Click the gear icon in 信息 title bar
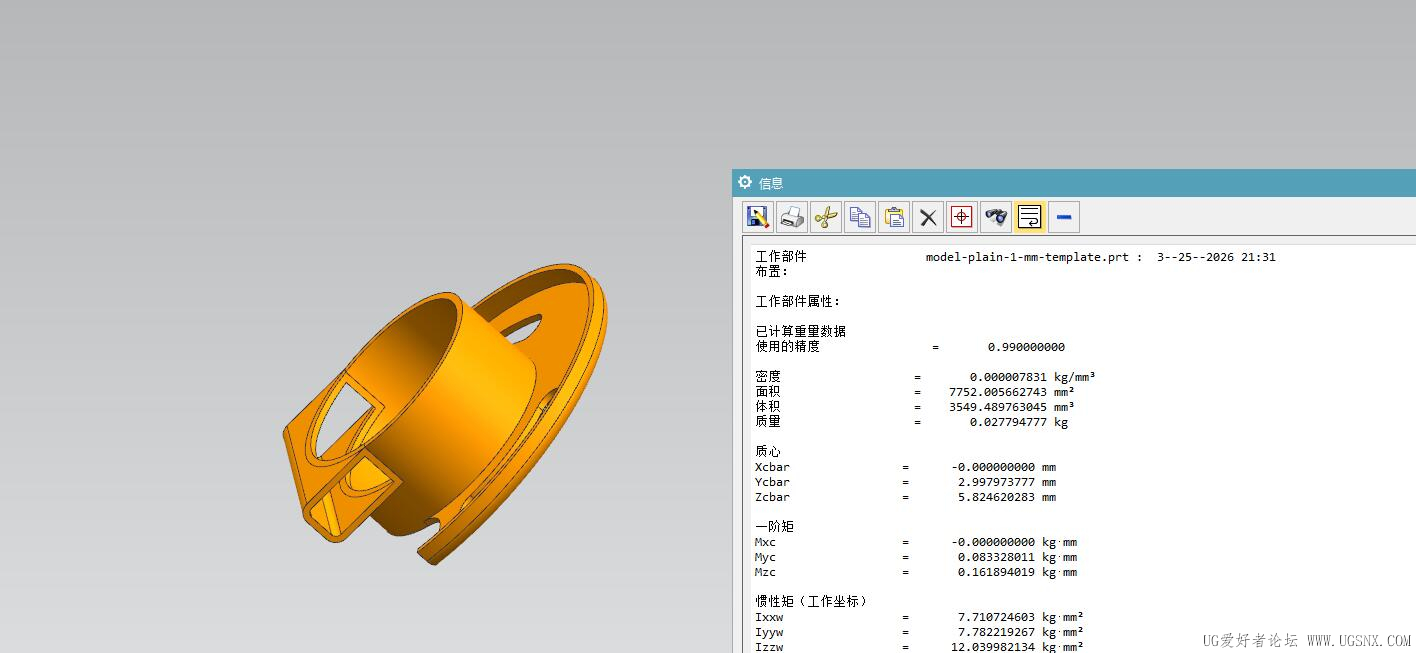1416x653 pixels. [x=745, y=182]
